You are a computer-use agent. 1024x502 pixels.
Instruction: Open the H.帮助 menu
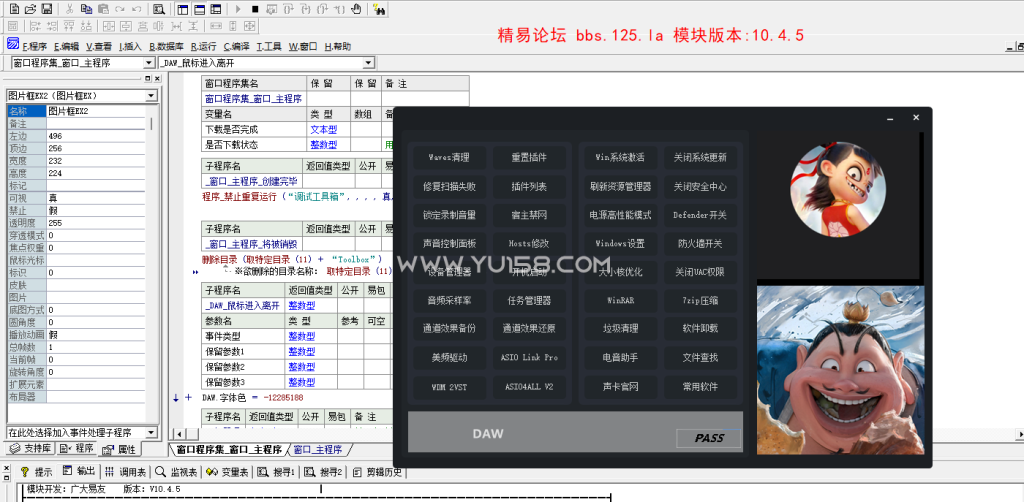(x=338, y=46)
